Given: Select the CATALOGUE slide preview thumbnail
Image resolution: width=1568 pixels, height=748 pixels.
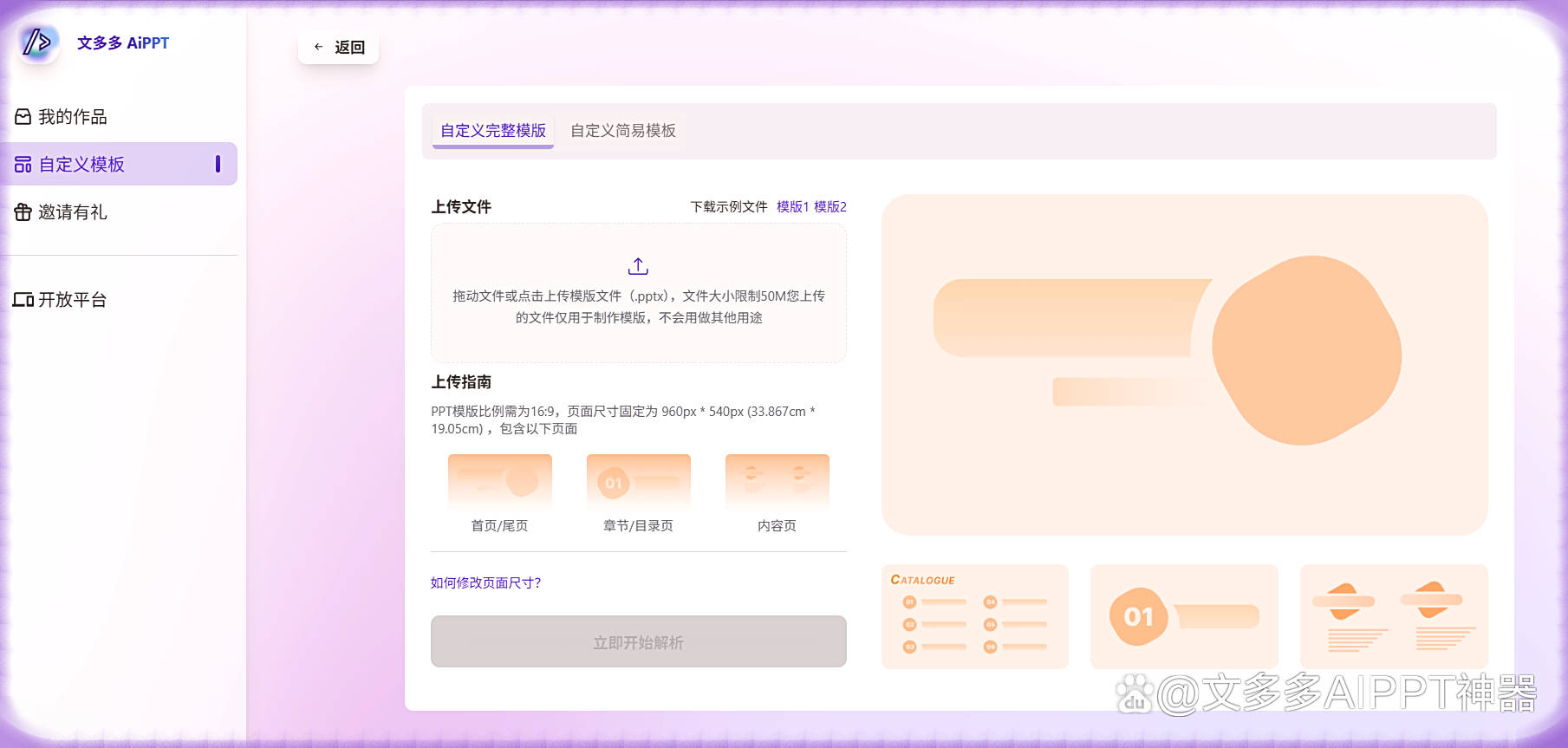Looking at the screenshot, I should point(975,617).
